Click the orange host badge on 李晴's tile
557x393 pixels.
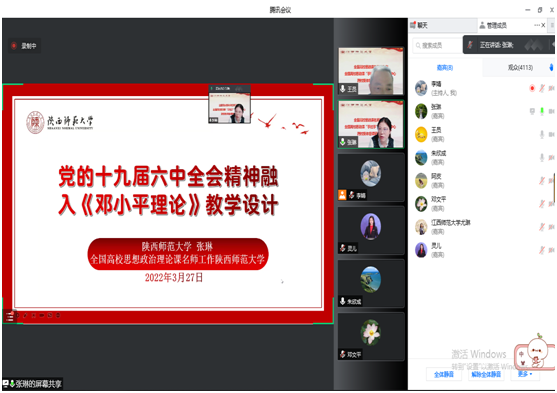click(342, 195)
